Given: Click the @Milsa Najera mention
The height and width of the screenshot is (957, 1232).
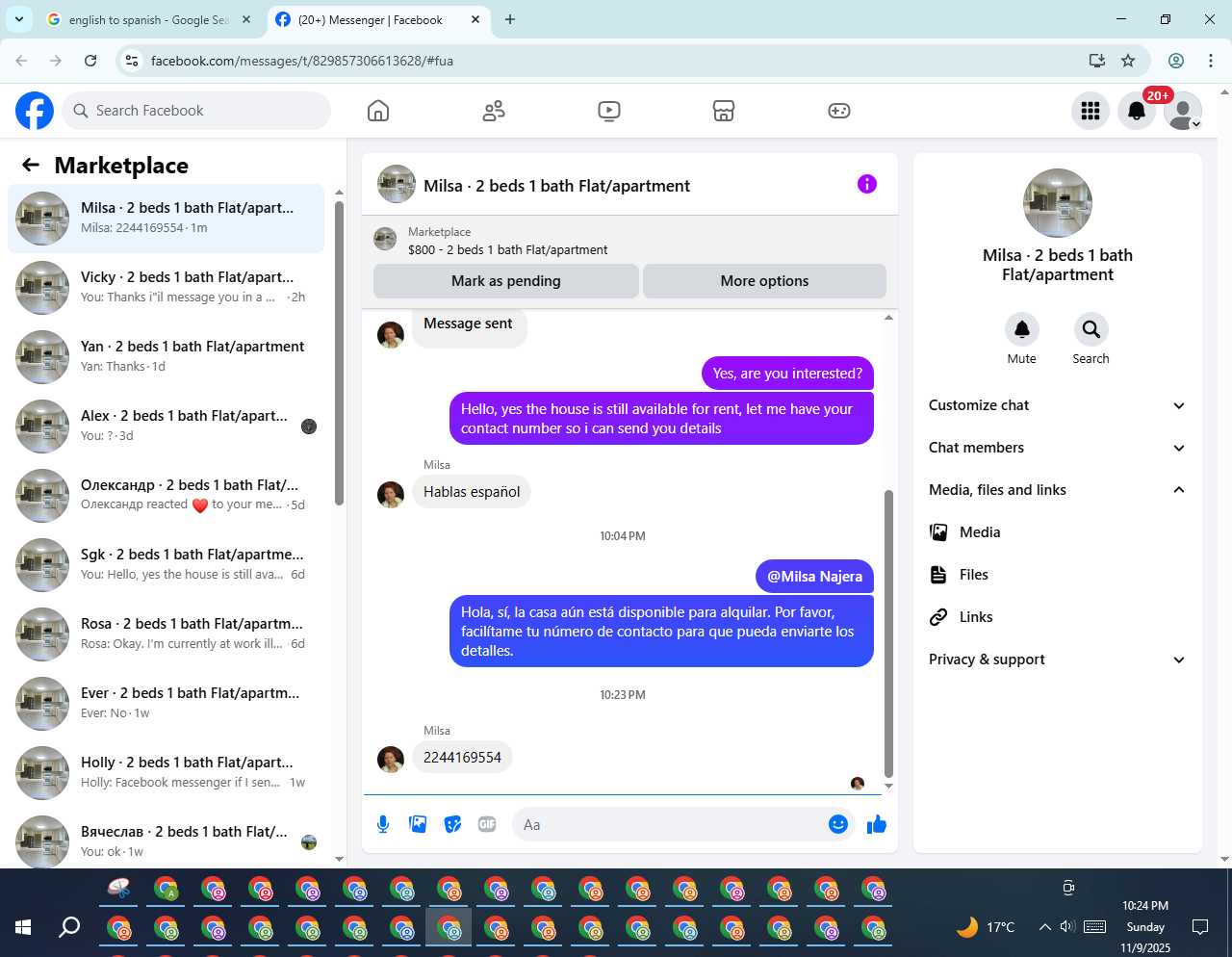Looking at the screenshot, I should pos(814,577).
